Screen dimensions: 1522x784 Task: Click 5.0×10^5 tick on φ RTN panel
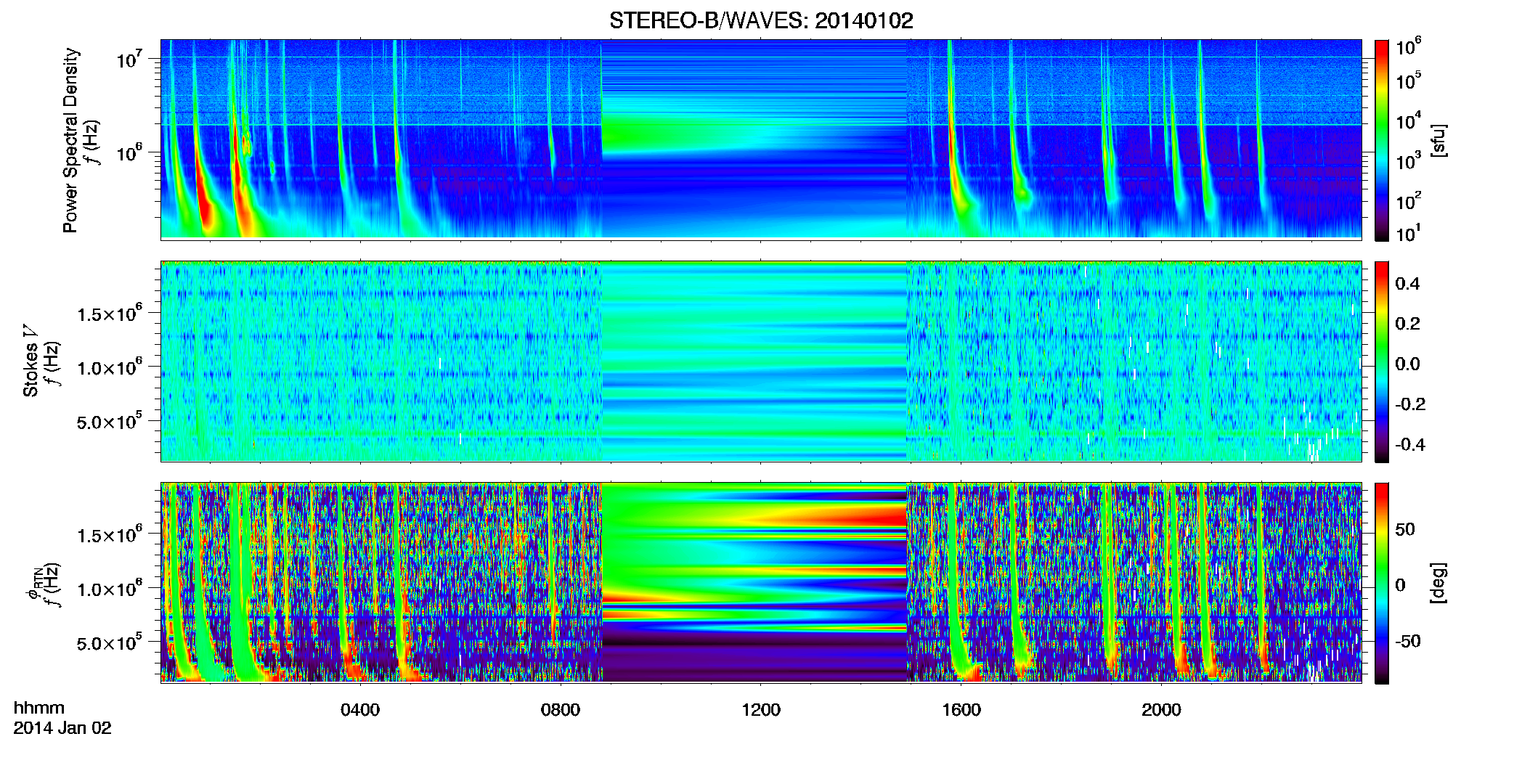pyautogui.click(x=110, y=643)
